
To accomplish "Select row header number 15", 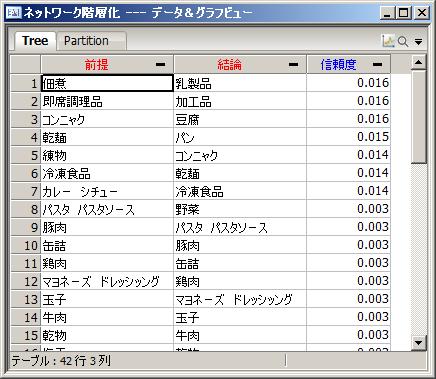I will (x=26, y=335).
